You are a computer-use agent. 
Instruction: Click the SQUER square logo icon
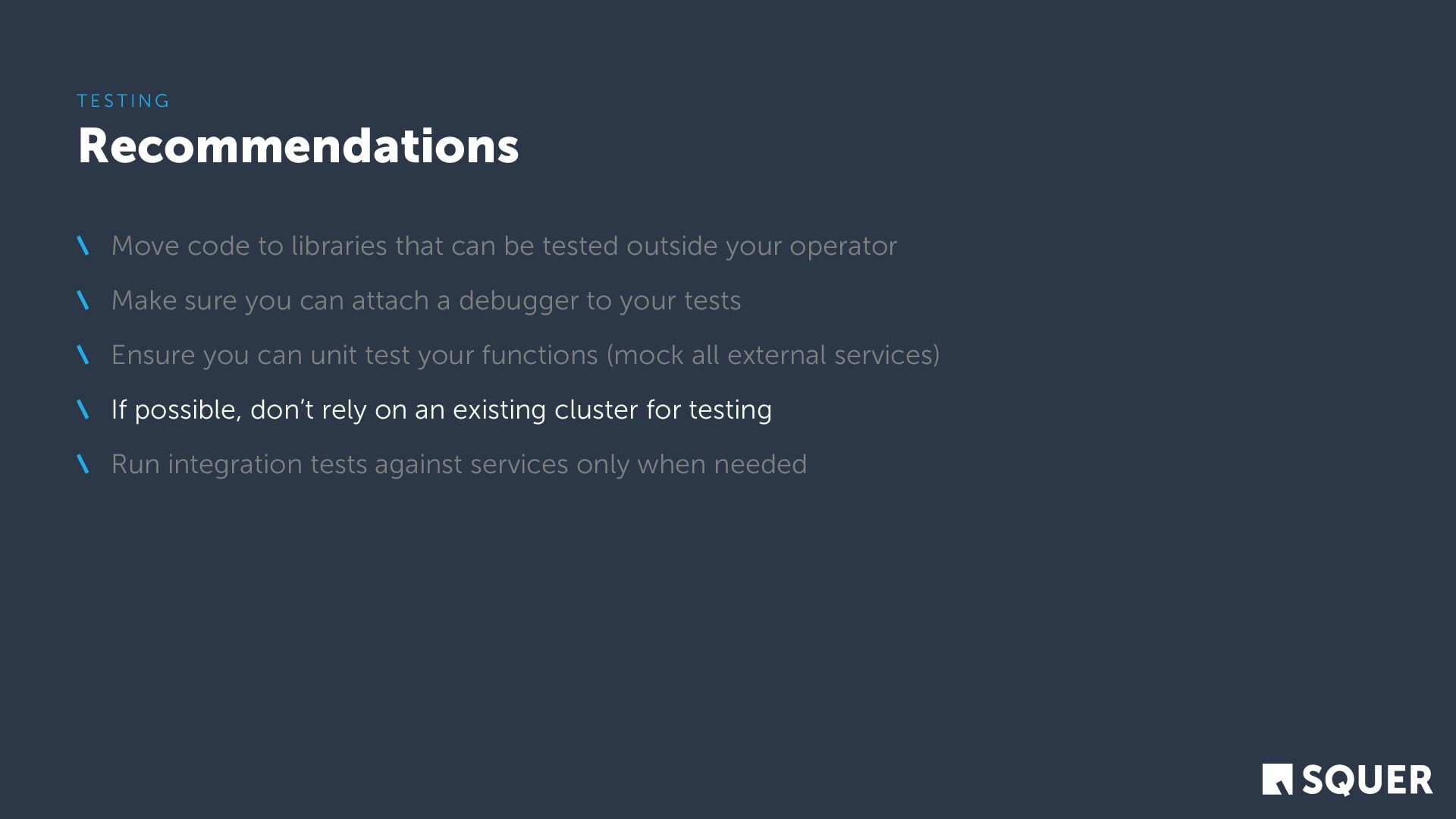tap(1277, 779)
